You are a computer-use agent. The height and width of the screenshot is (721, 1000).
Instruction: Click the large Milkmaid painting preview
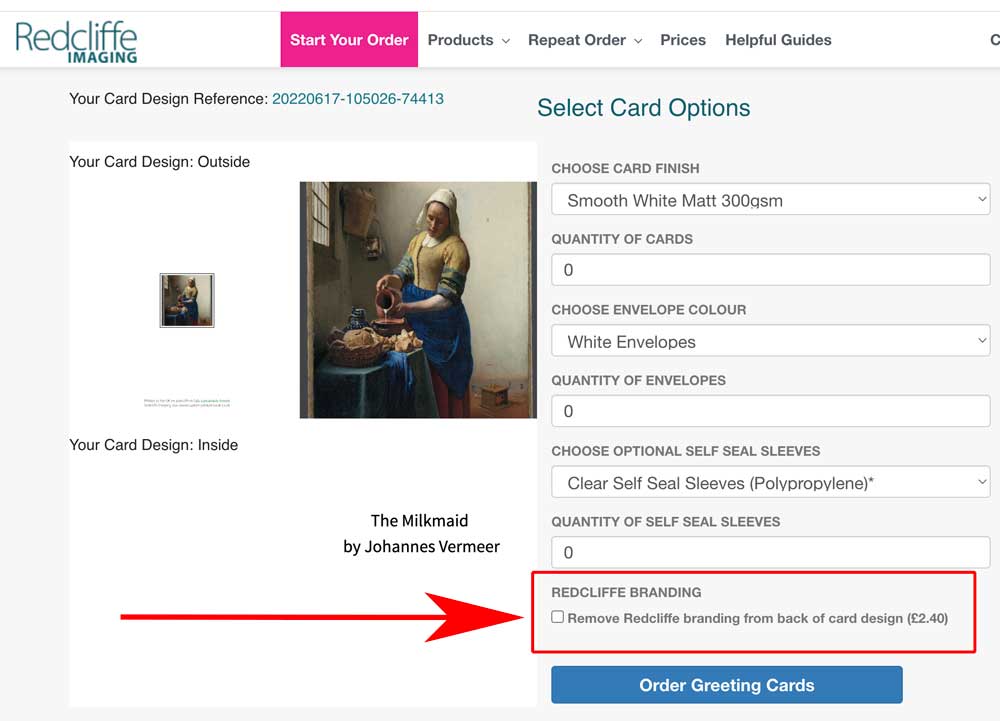pyautogui.click(x=417, y=298)
